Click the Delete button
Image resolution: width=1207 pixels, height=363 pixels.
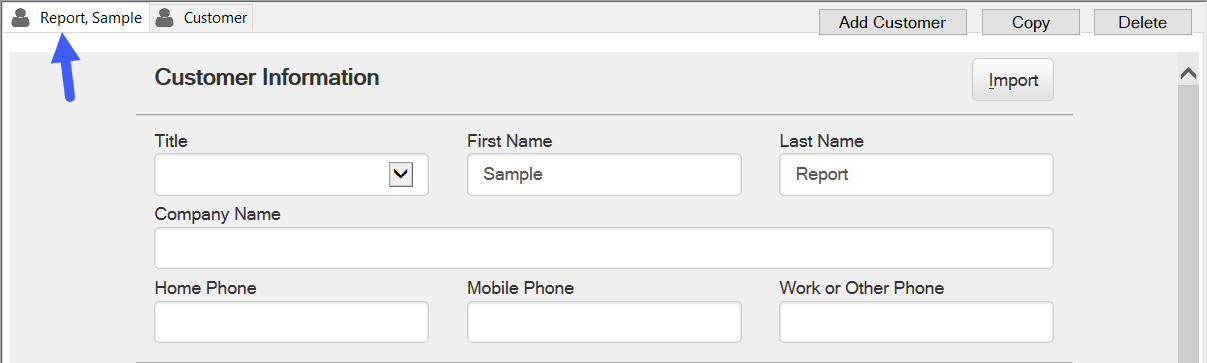(x=1143, y=22)
